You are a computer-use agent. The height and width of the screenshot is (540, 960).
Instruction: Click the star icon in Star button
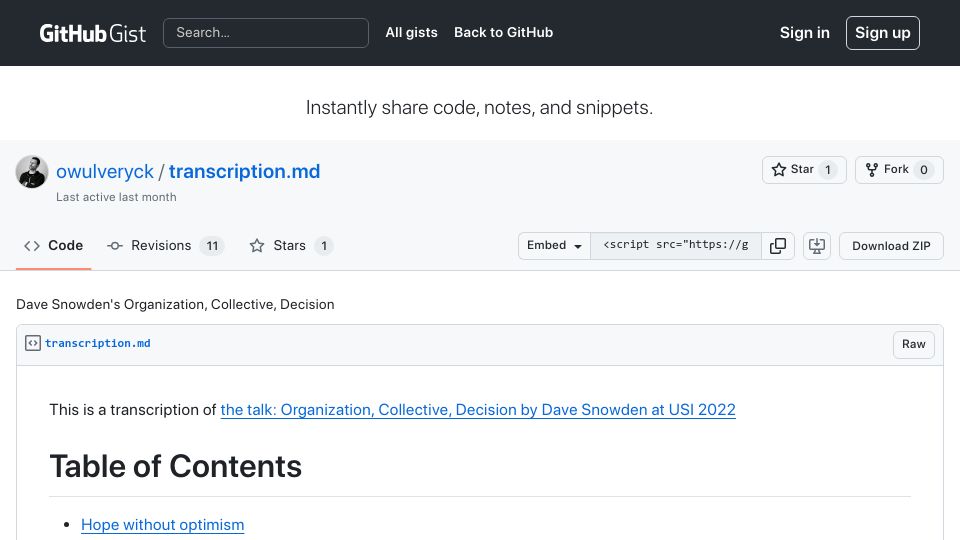point(779,170)
